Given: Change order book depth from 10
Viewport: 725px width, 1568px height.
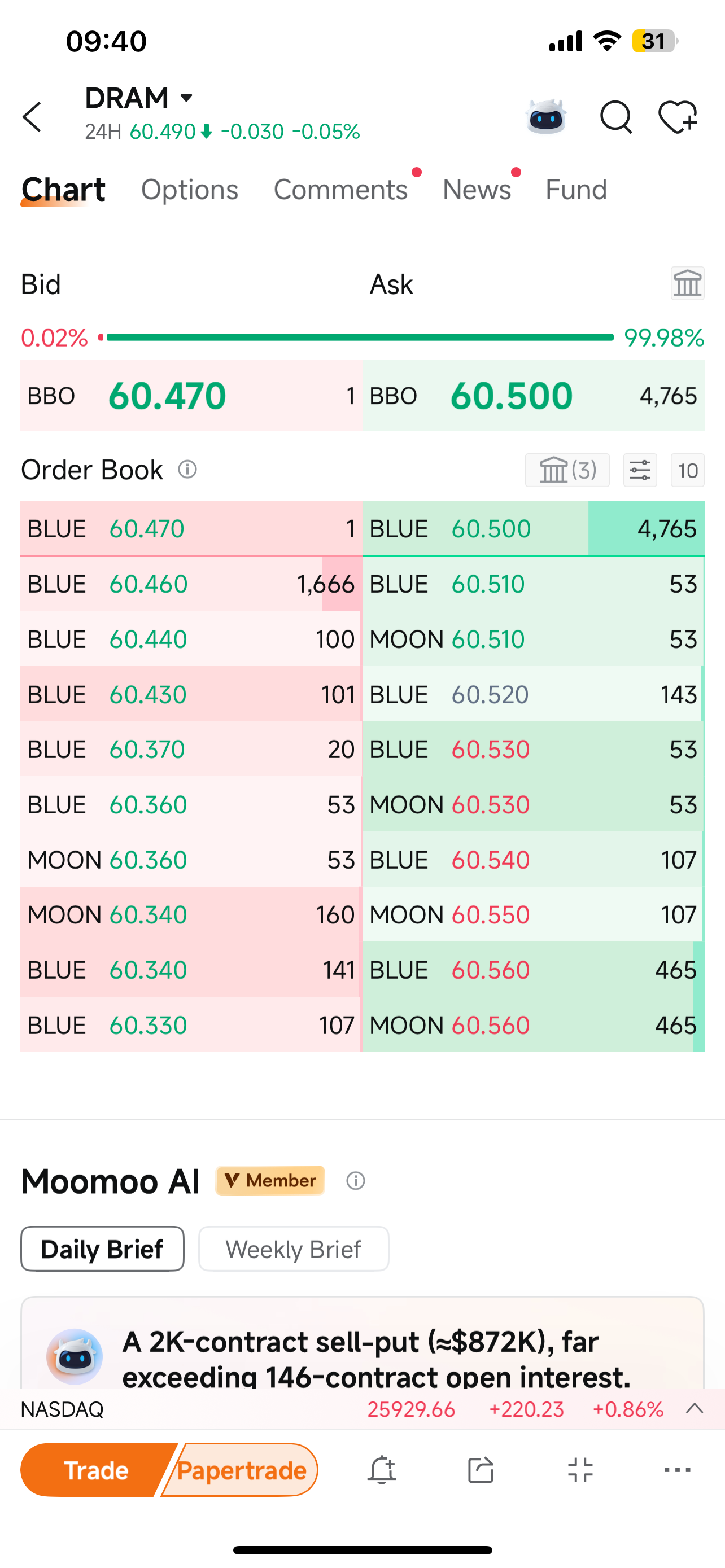Looking at the screenshot, I should (x=687, y=470).
